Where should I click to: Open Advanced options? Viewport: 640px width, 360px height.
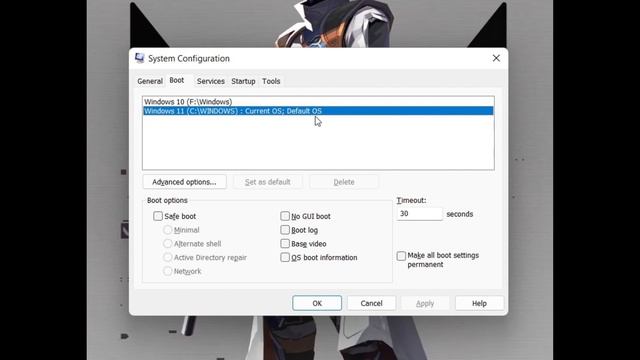[x=184, y=182]
